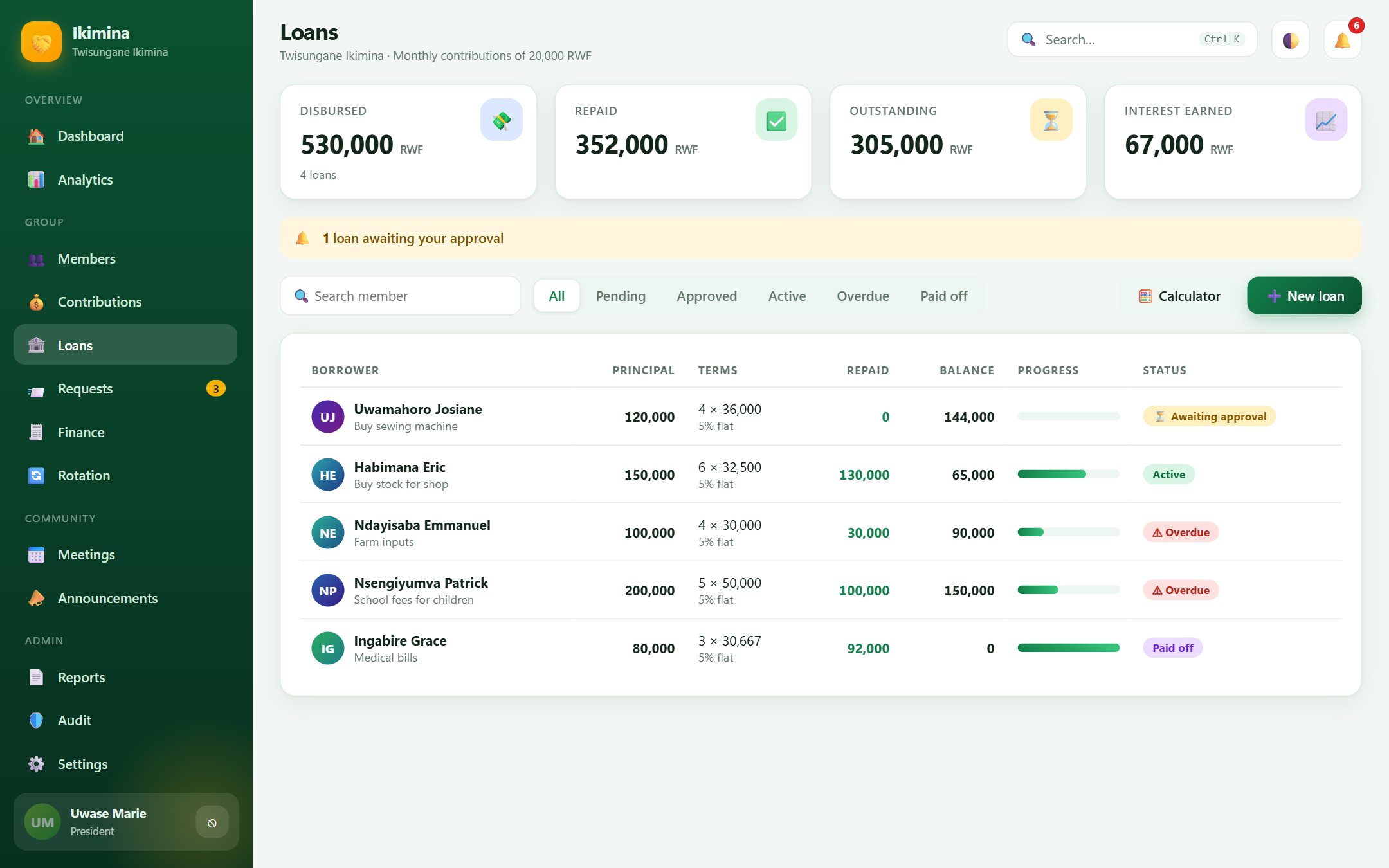The image size is (1389, 868).
Task: Click the IG avatar for Ingabire Grace
Action: [328, 648]
